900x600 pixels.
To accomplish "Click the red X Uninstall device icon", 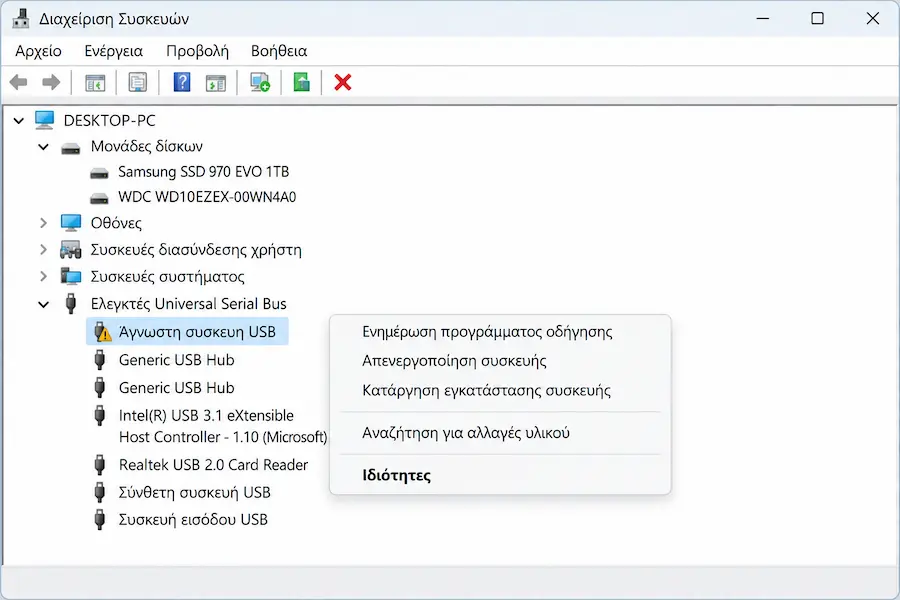I will click(343, 82).
